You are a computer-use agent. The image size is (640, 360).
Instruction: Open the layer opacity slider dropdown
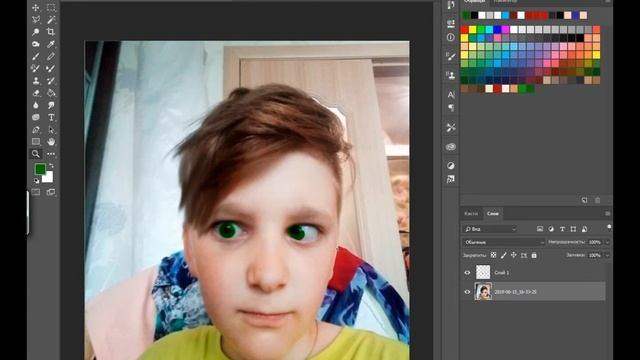click(607, 242)
